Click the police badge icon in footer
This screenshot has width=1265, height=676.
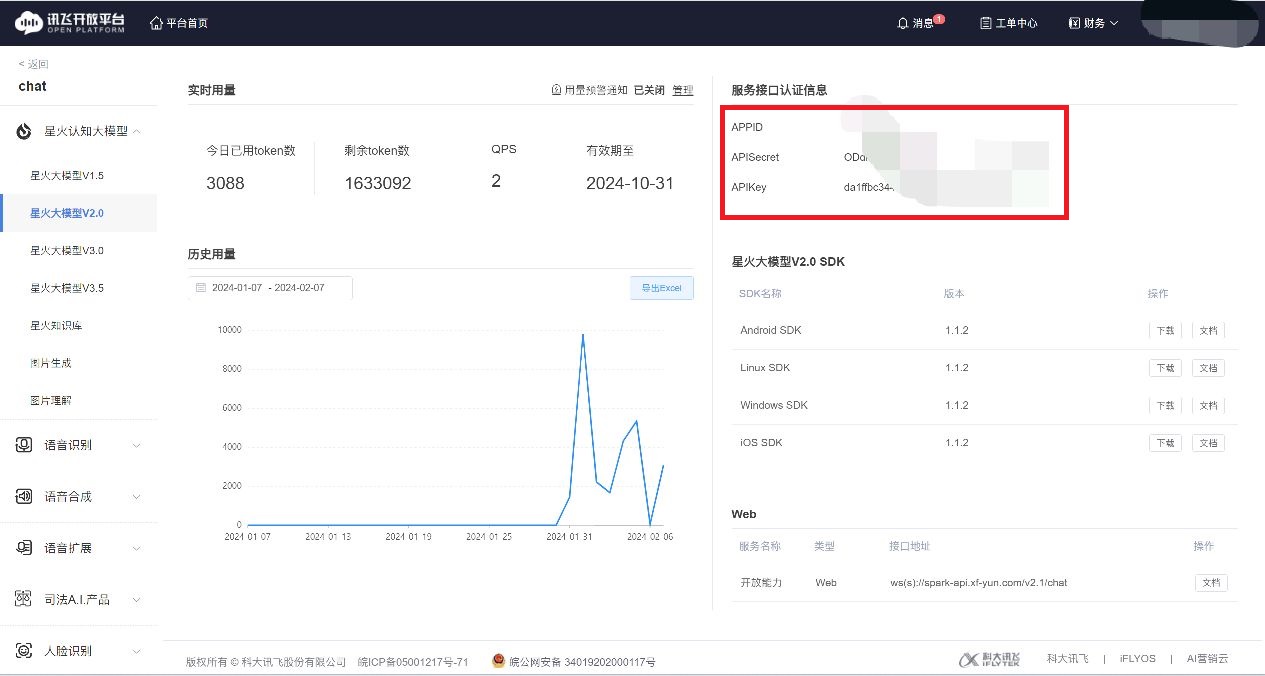click(498, 660)
